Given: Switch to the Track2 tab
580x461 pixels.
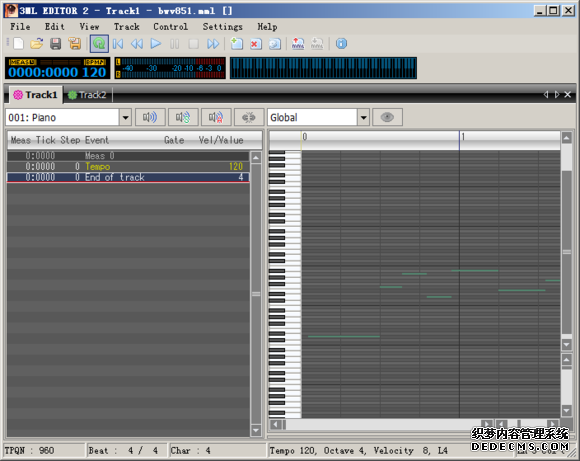Looking at the screenshot, I should tap(87, 95).
